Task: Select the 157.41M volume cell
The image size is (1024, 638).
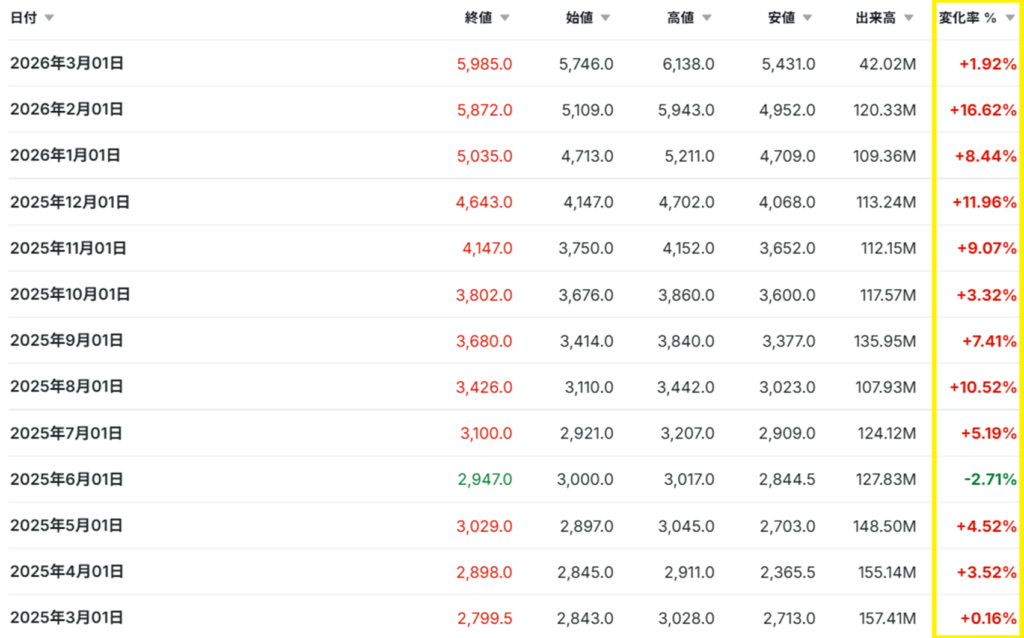Action: [887, 618]
